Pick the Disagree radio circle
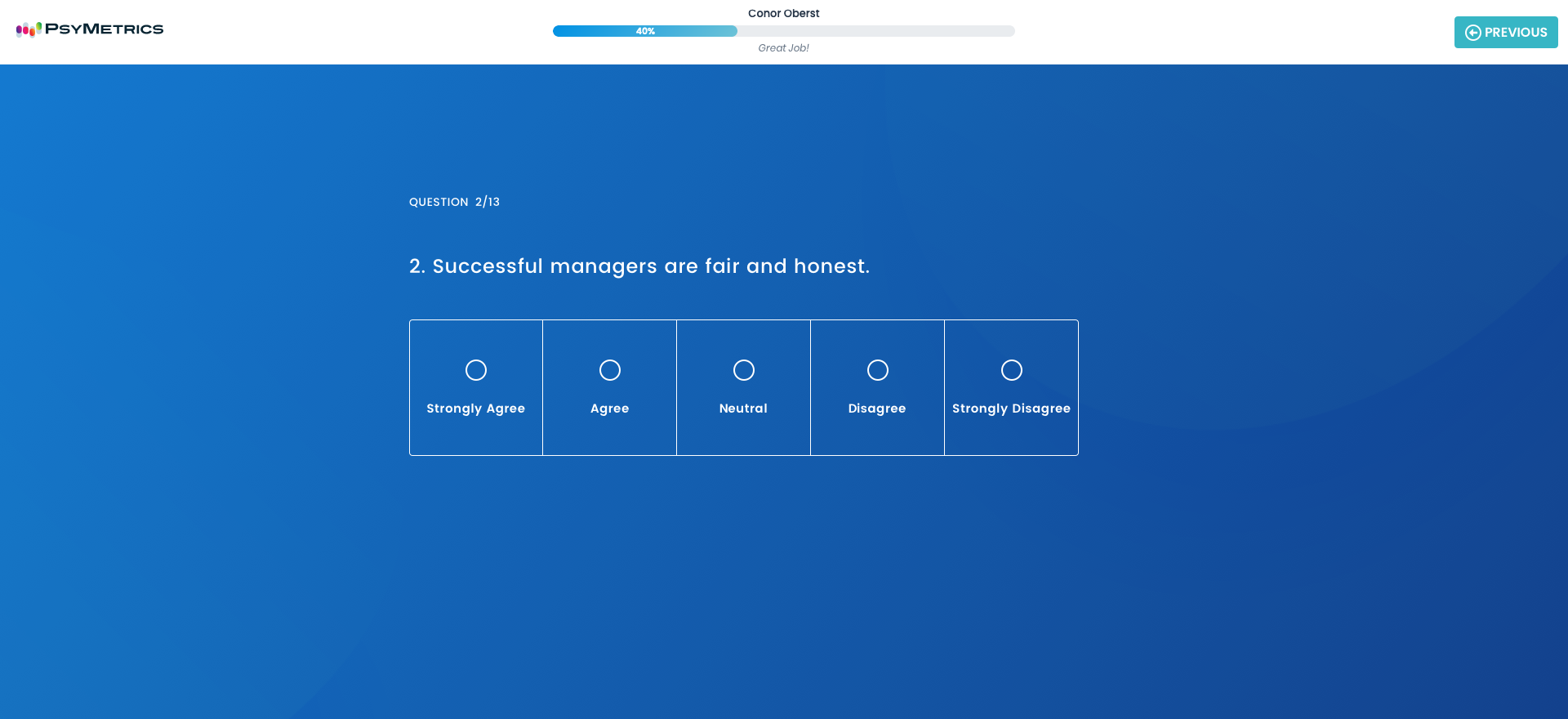 tap(878, 370)
